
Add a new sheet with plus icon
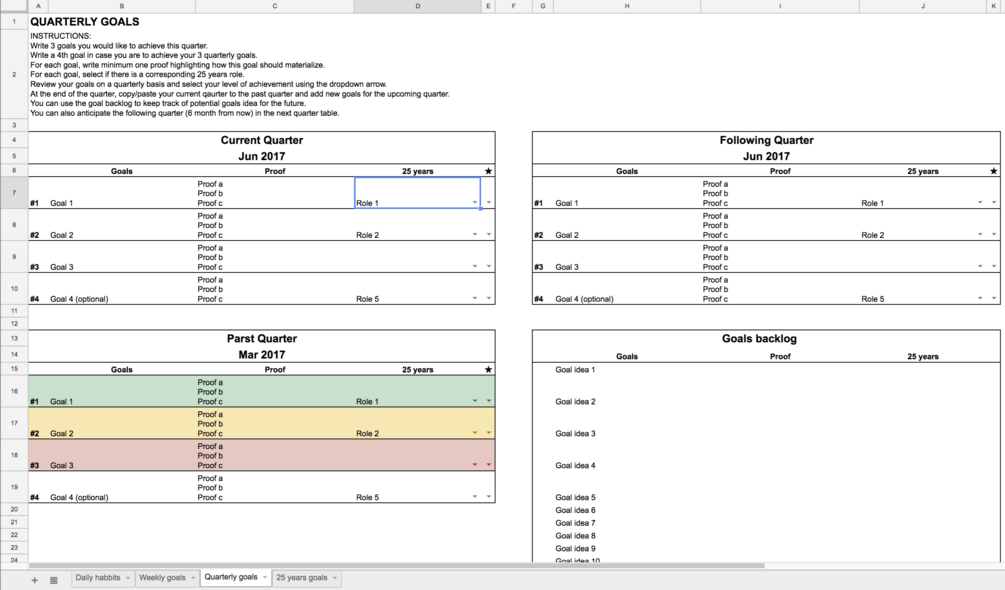pyautogui.click(x=35, y=580)
